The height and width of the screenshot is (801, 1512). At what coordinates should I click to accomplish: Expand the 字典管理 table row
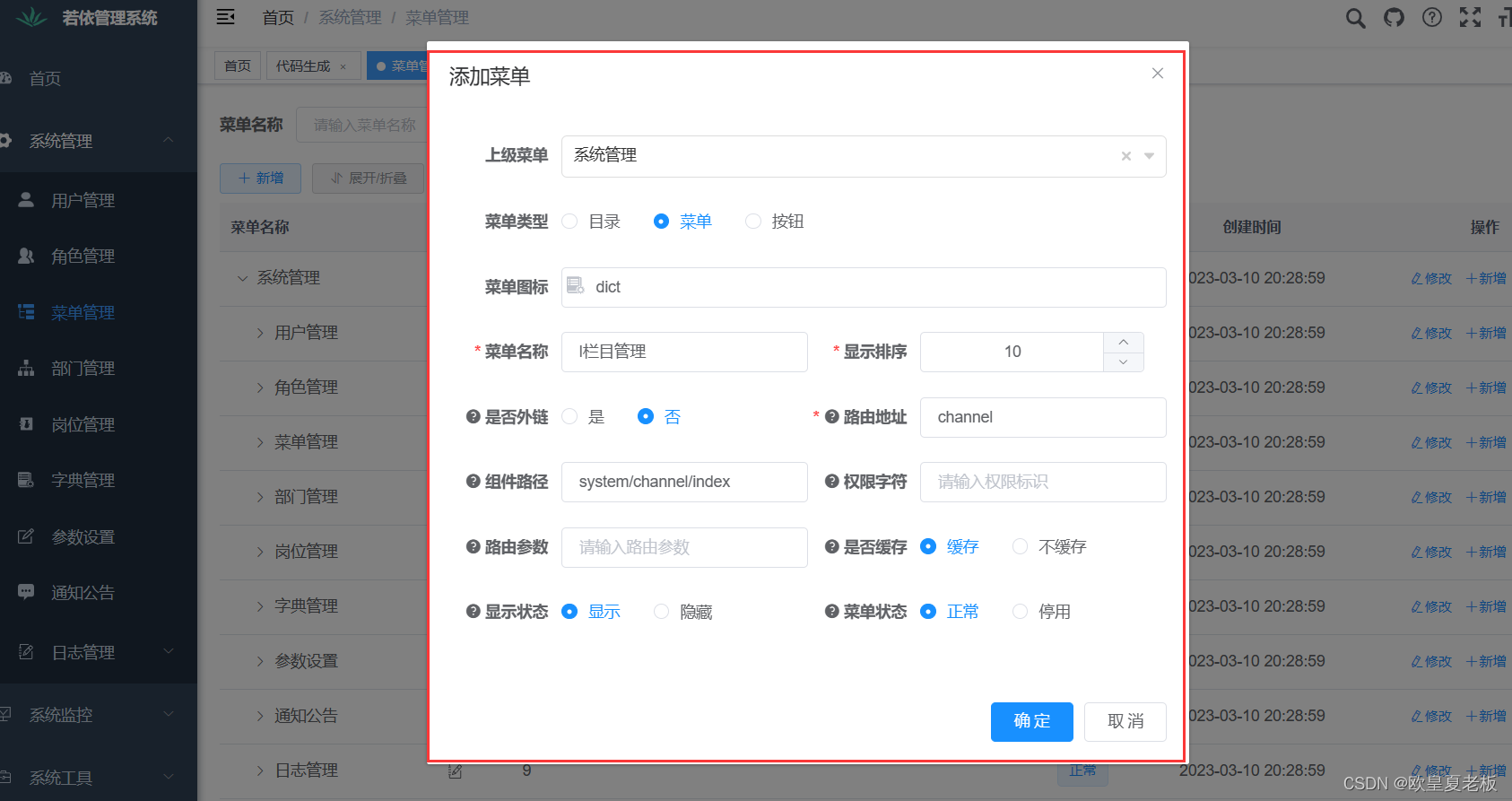pyautogui.click(x=260, y=606)
